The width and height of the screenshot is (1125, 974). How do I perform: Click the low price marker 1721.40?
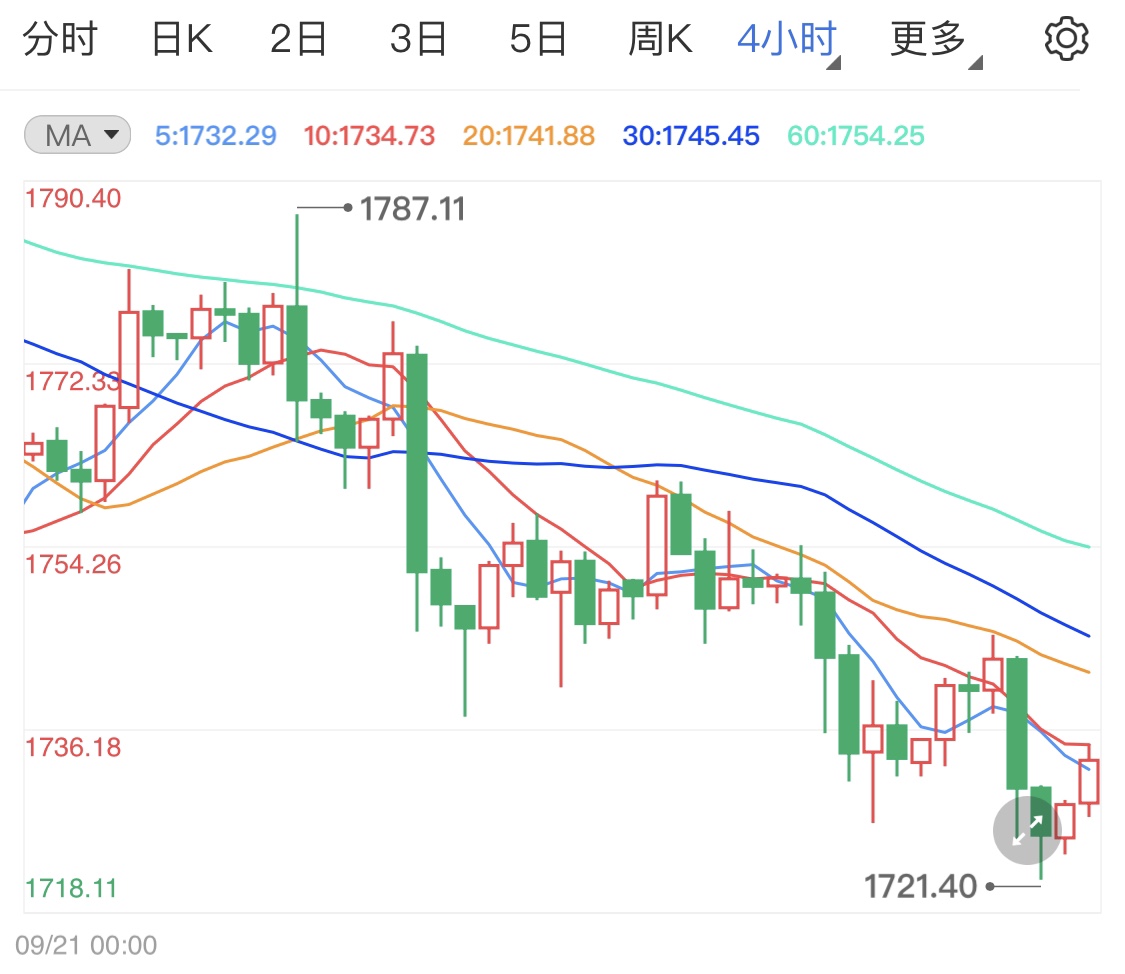tap(920, 887)
